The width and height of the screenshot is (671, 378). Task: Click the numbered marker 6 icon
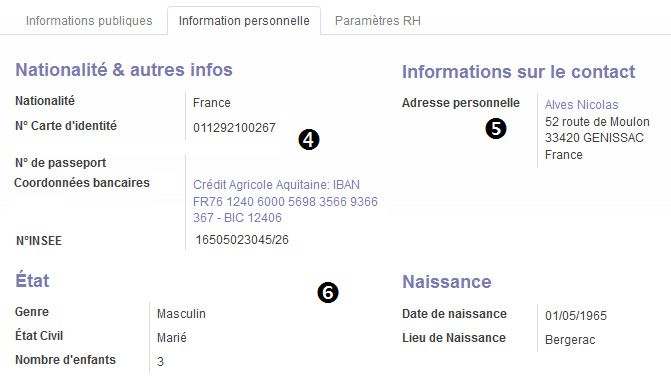pyautogui.click(x=328, y=292)
